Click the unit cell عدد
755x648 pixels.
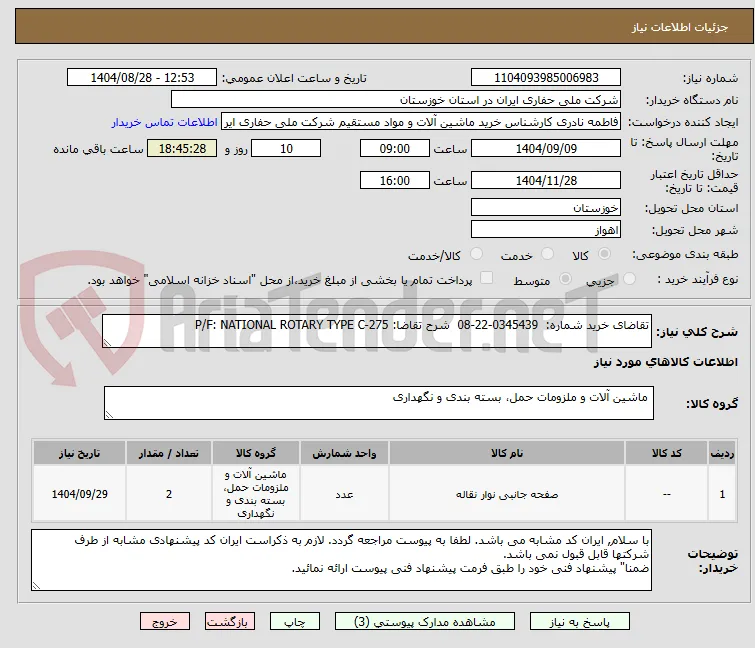pyautogui.click(x=344, y=494)
